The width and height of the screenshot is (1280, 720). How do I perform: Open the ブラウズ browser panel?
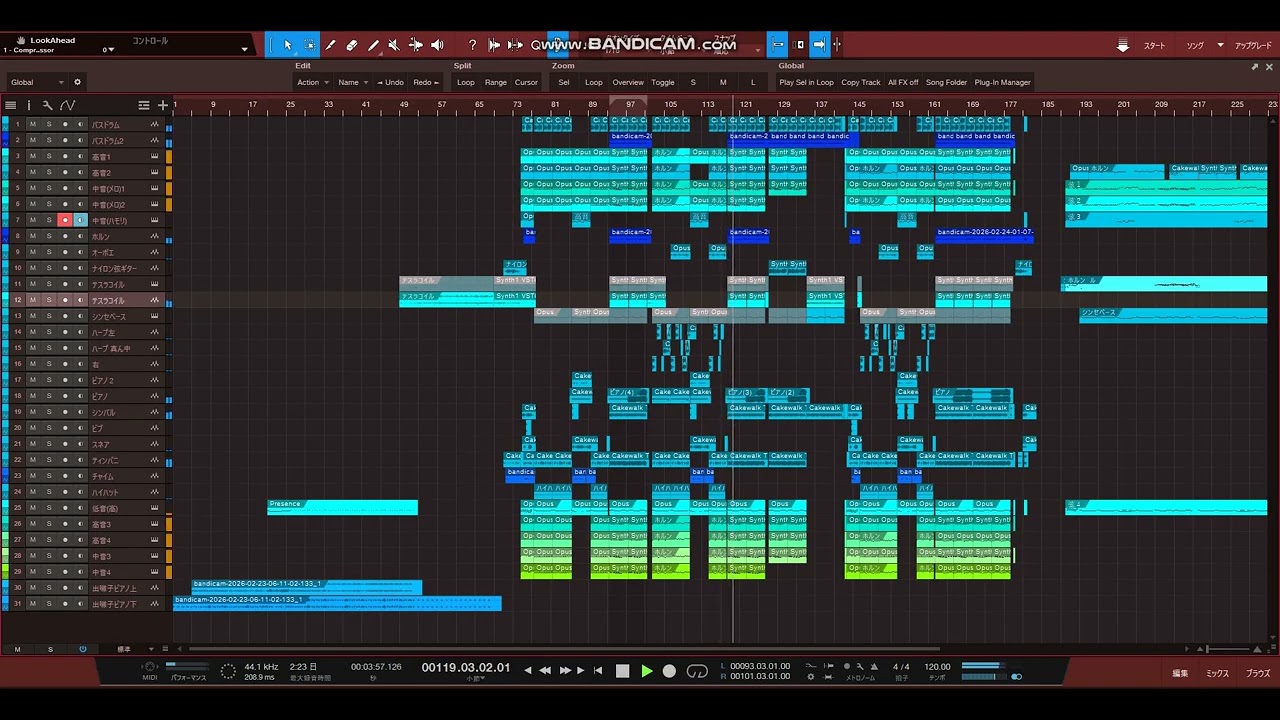(x=1258, y=674)
